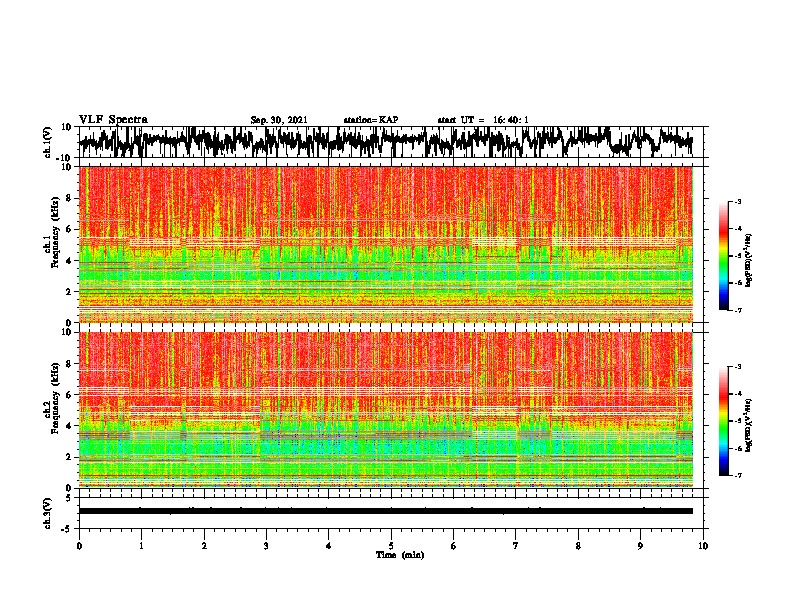The height and width of the screenshot is (612, 792).
Task: Click the "start UT = 16:40: 1" text
Action: (483, 120)
